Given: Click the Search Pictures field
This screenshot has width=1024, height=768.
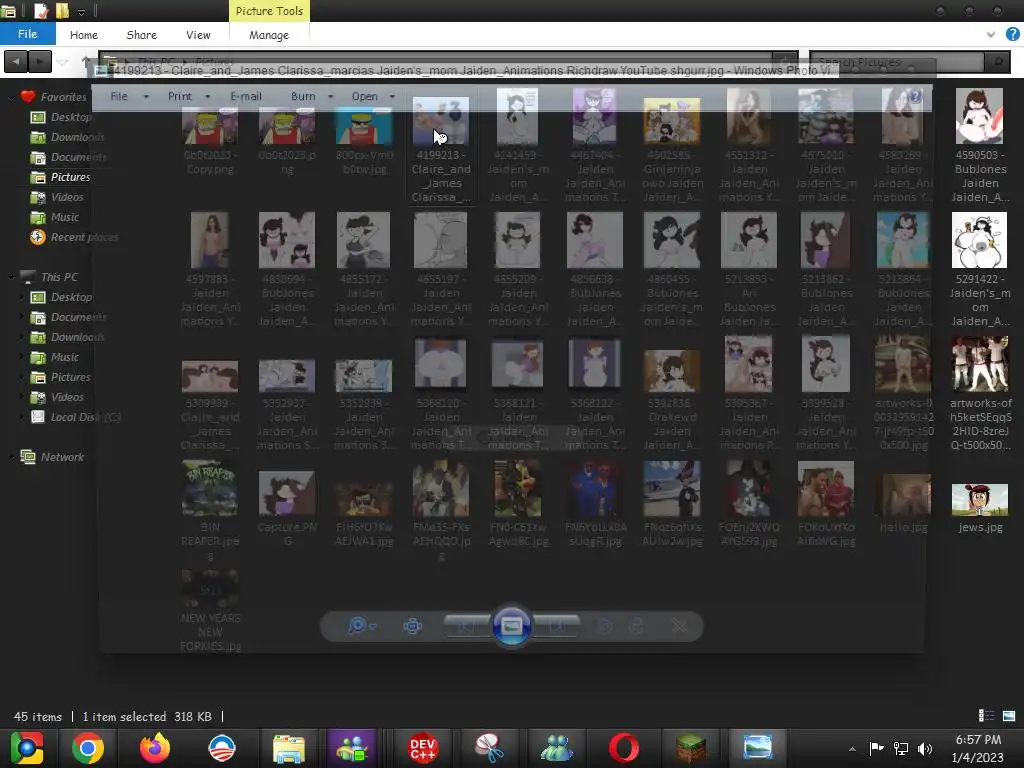Looking at the screenshot, I should point(898,62).
